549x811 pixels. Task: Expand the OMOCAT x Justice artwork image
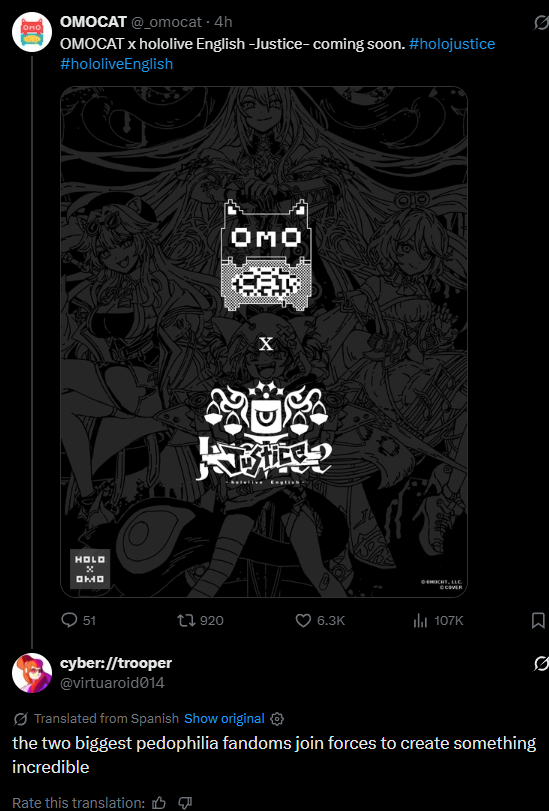tap(264, 341)
